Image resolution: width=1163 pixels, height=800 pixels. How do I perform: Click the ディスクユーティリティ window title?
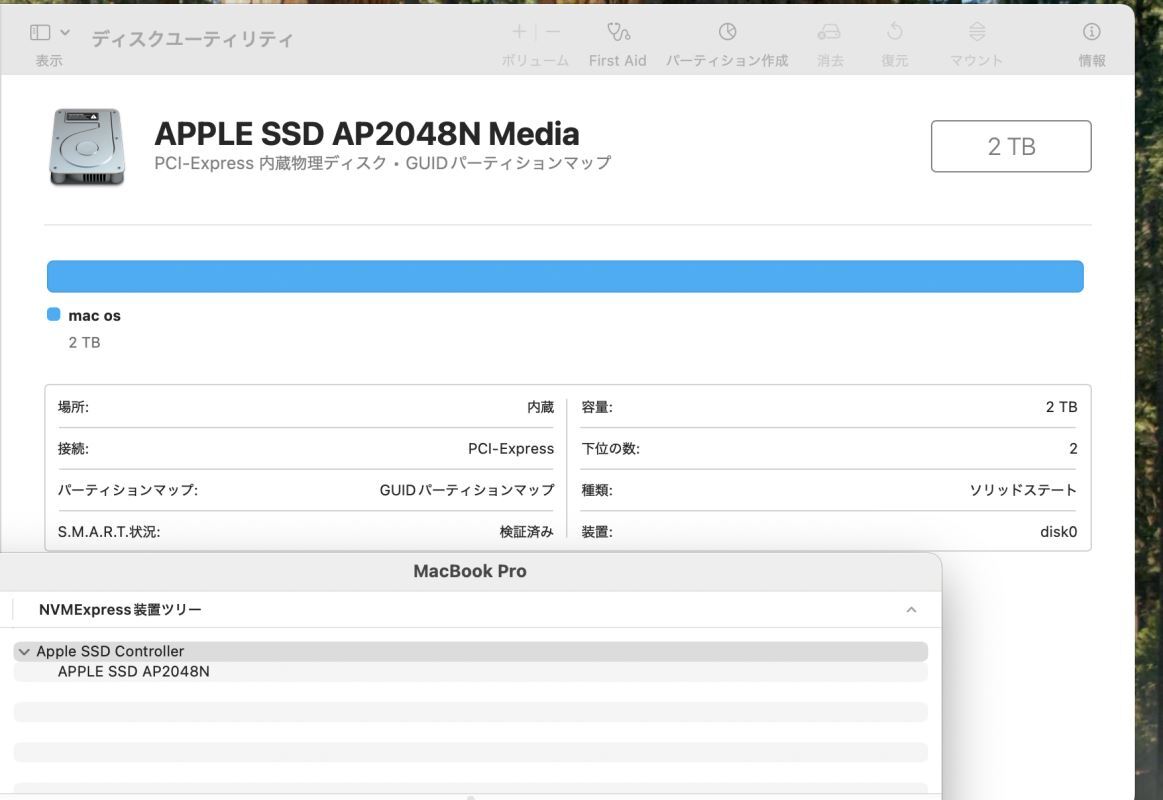tap(192, 39)
